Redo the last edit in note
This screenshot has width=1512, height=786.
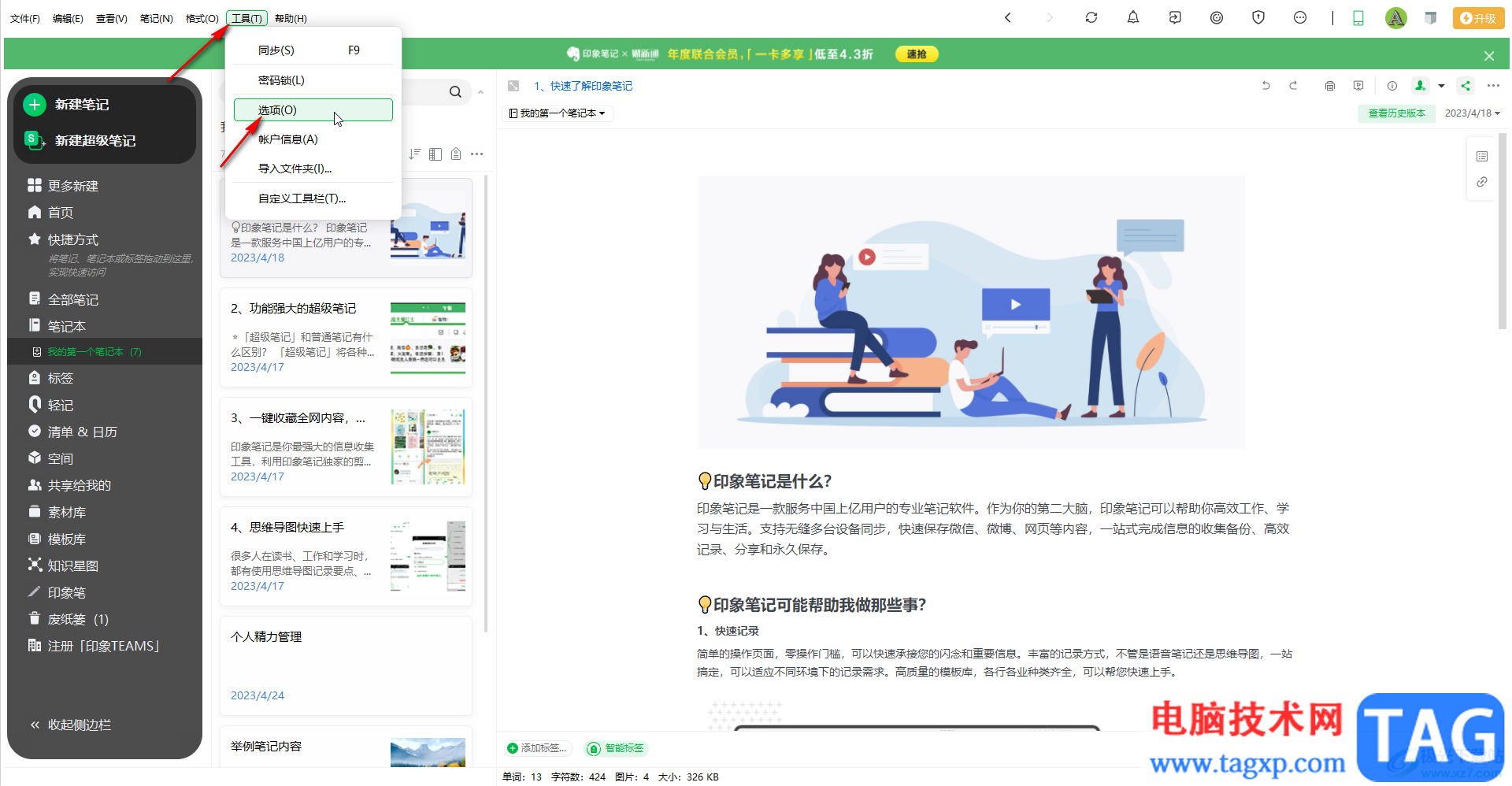[x=1293, y=86]
